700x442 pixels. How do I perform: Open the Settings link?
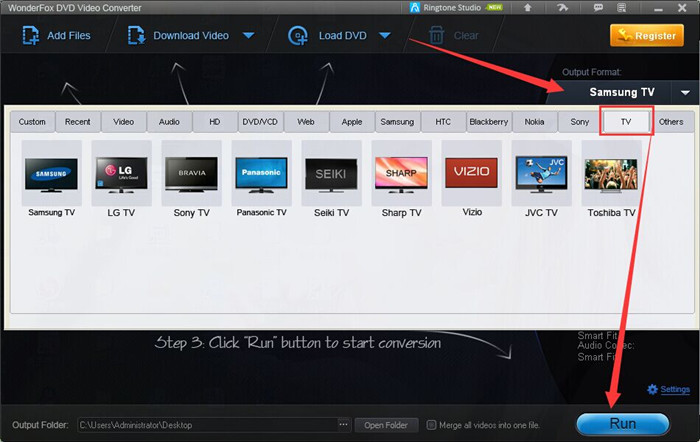[675, 389]
